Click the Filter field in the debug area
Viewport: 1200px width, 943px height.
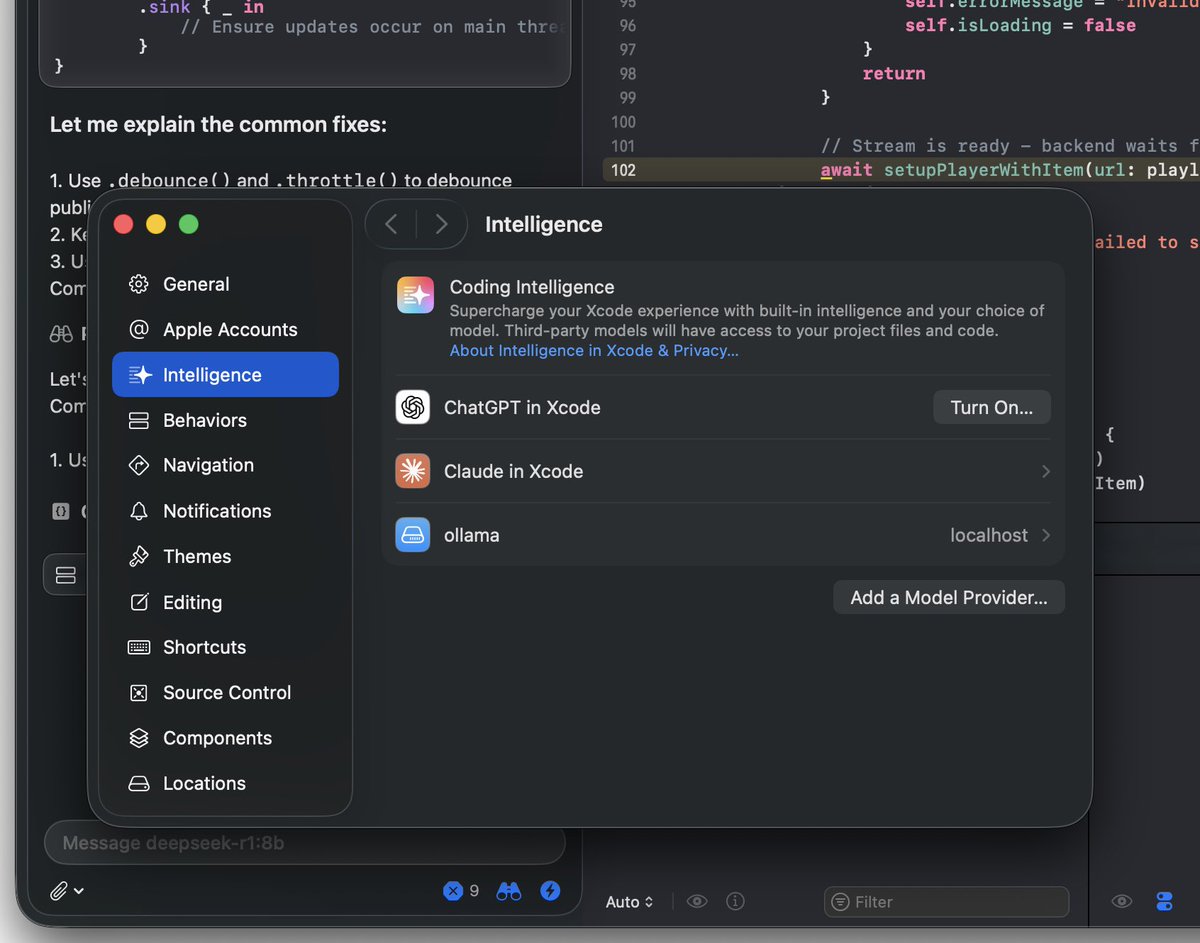point(946,902)
